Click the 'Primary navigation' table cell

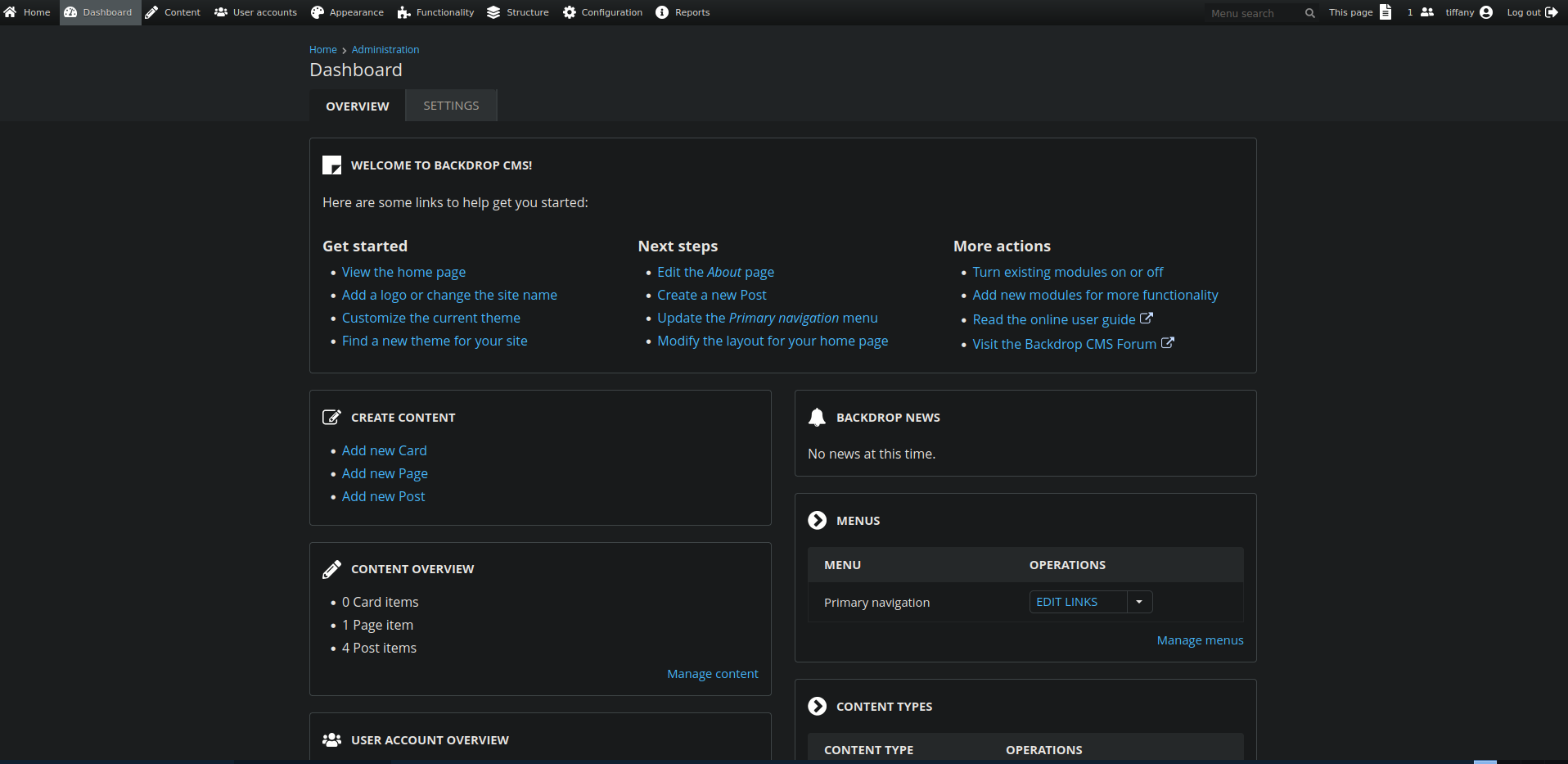coord(876,603)
